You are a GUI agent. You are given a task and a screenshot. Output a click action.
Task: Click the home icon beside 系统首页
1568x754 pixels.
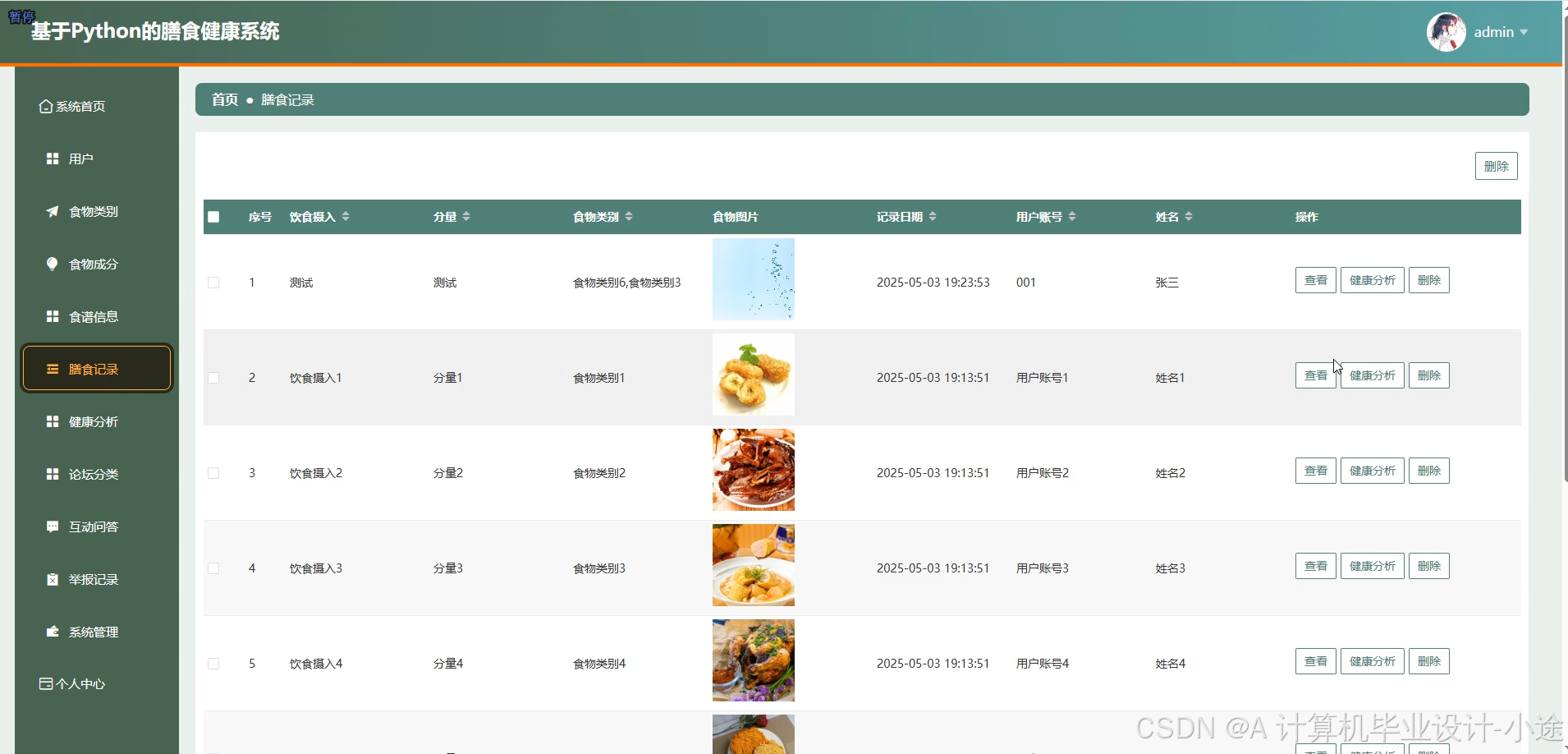tap(46, 107)
